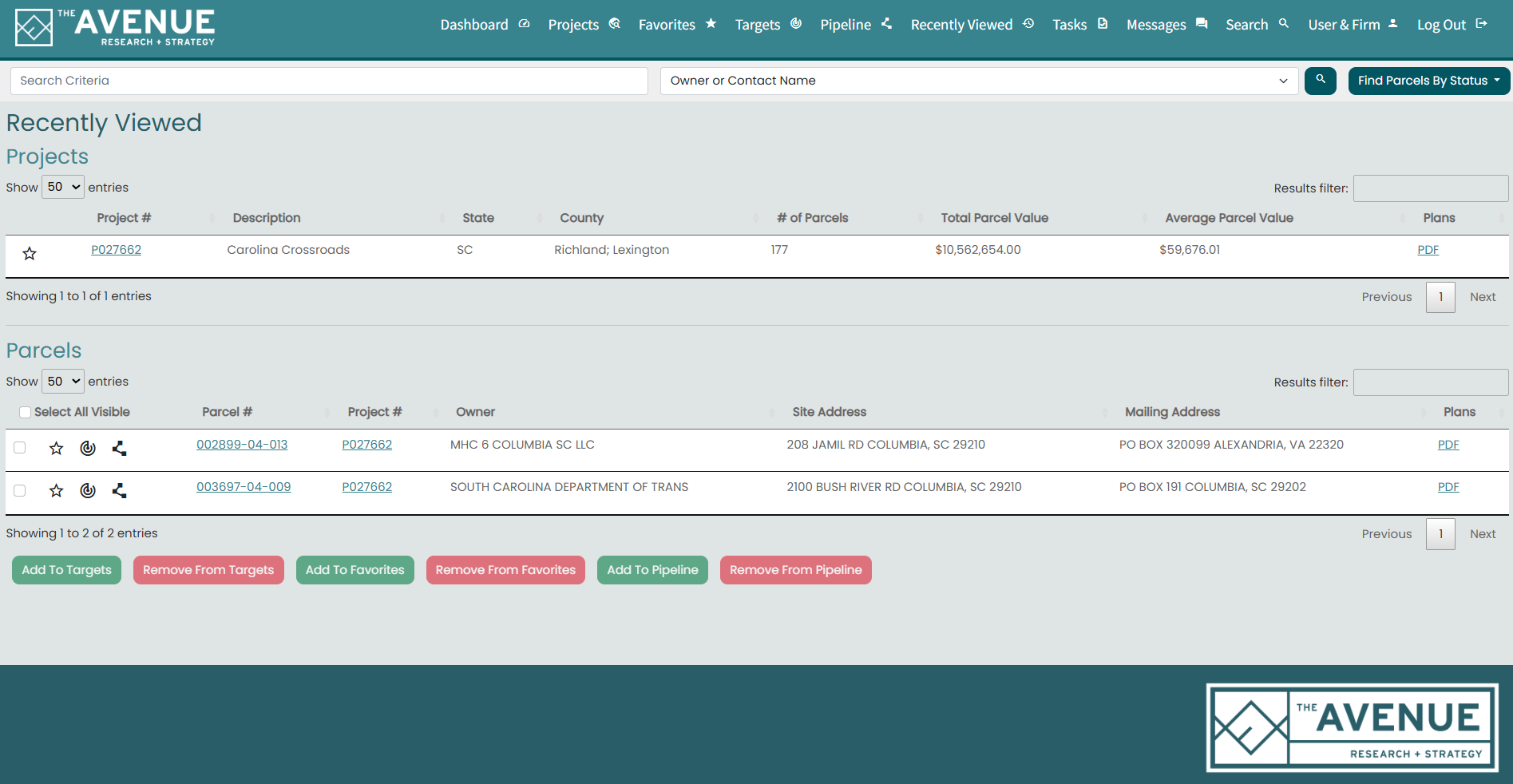This screenshot has height=784, width=1513.
Task: Sort parcels by Mailing Address column
Action: point(1172,412)
